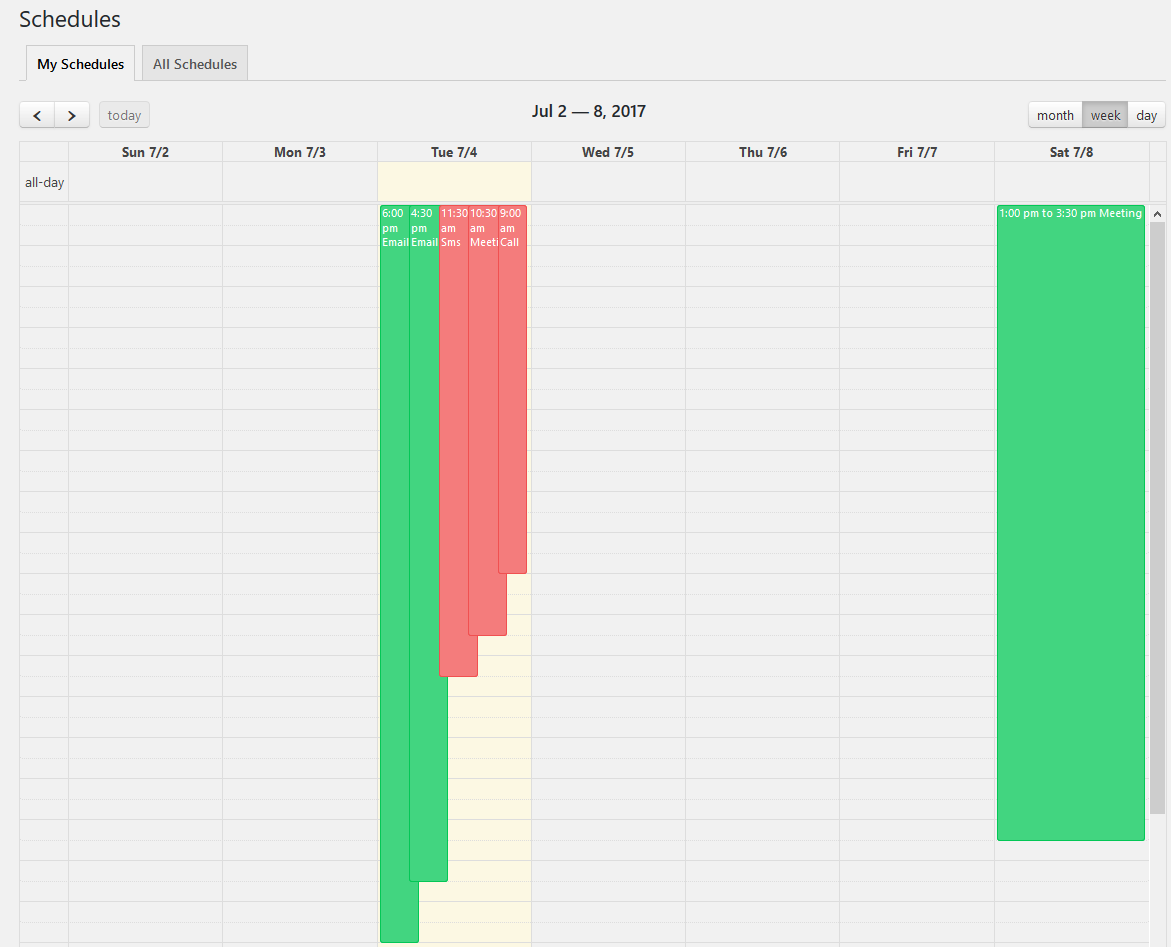1171x947 pixels.
Task: Switch to the All Schedules tab
Action: click(195, 64)
